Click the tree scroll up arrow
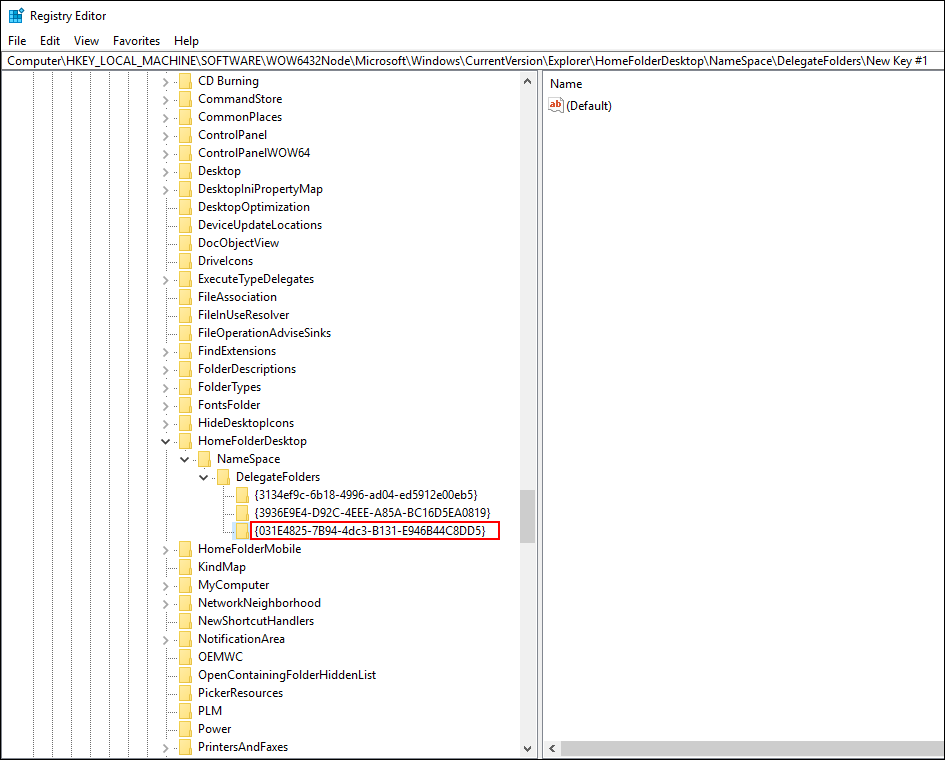 point(527,81)
